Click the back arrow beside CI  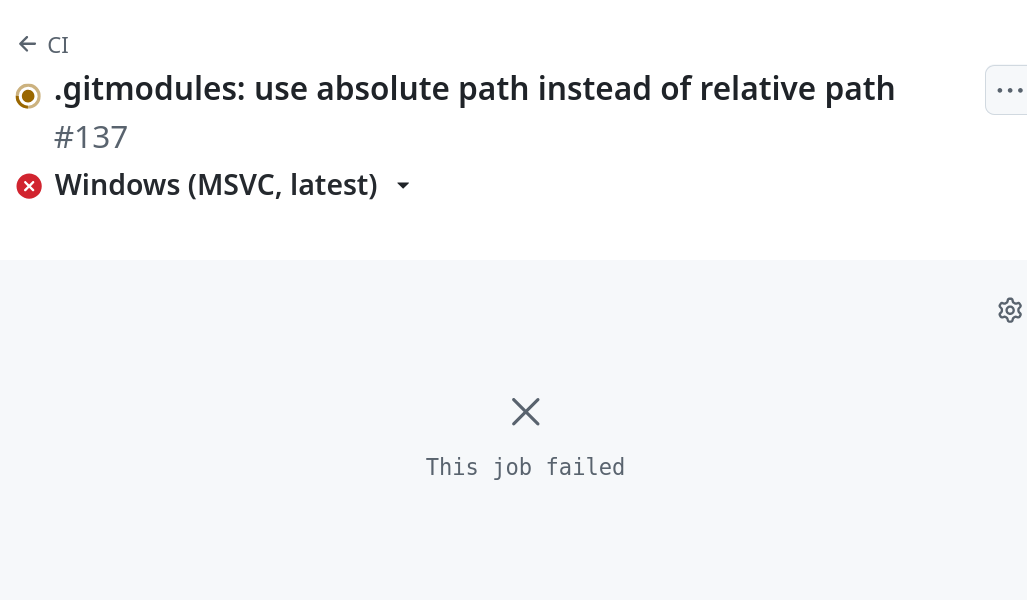point(27,44)
